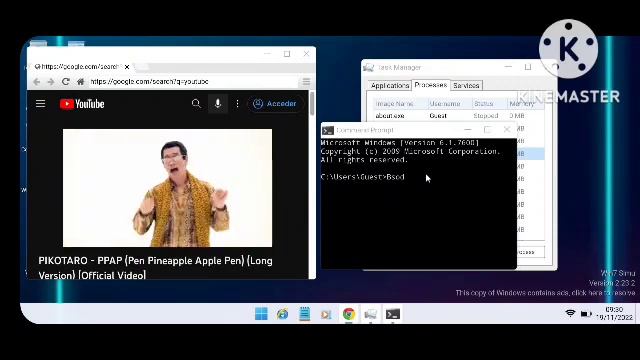Open the Windows Start button

point(261,314)
